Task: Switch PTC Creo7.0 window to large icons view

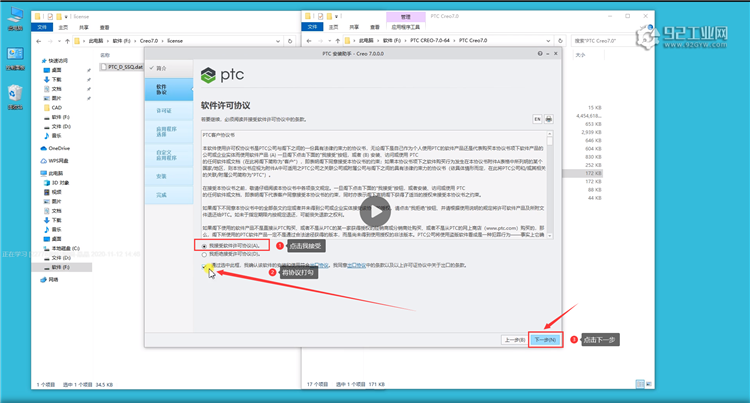Action: [649, 384]
